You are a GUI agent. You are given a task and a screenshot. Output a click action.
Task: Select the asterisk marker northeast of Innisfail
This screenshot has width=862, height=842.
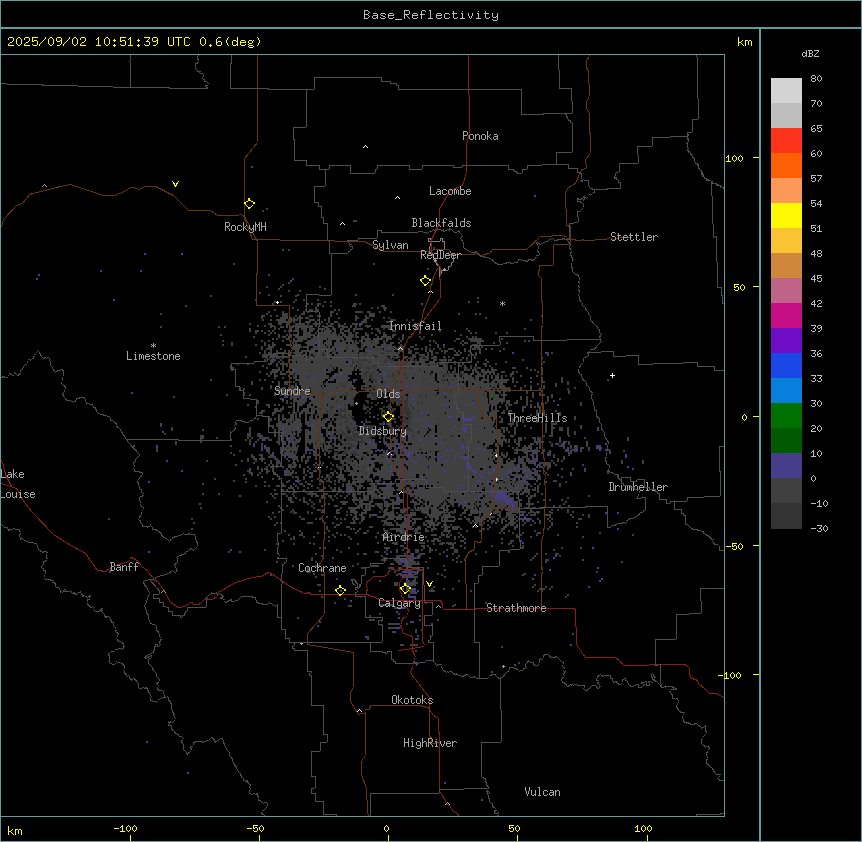coord(502,303)
